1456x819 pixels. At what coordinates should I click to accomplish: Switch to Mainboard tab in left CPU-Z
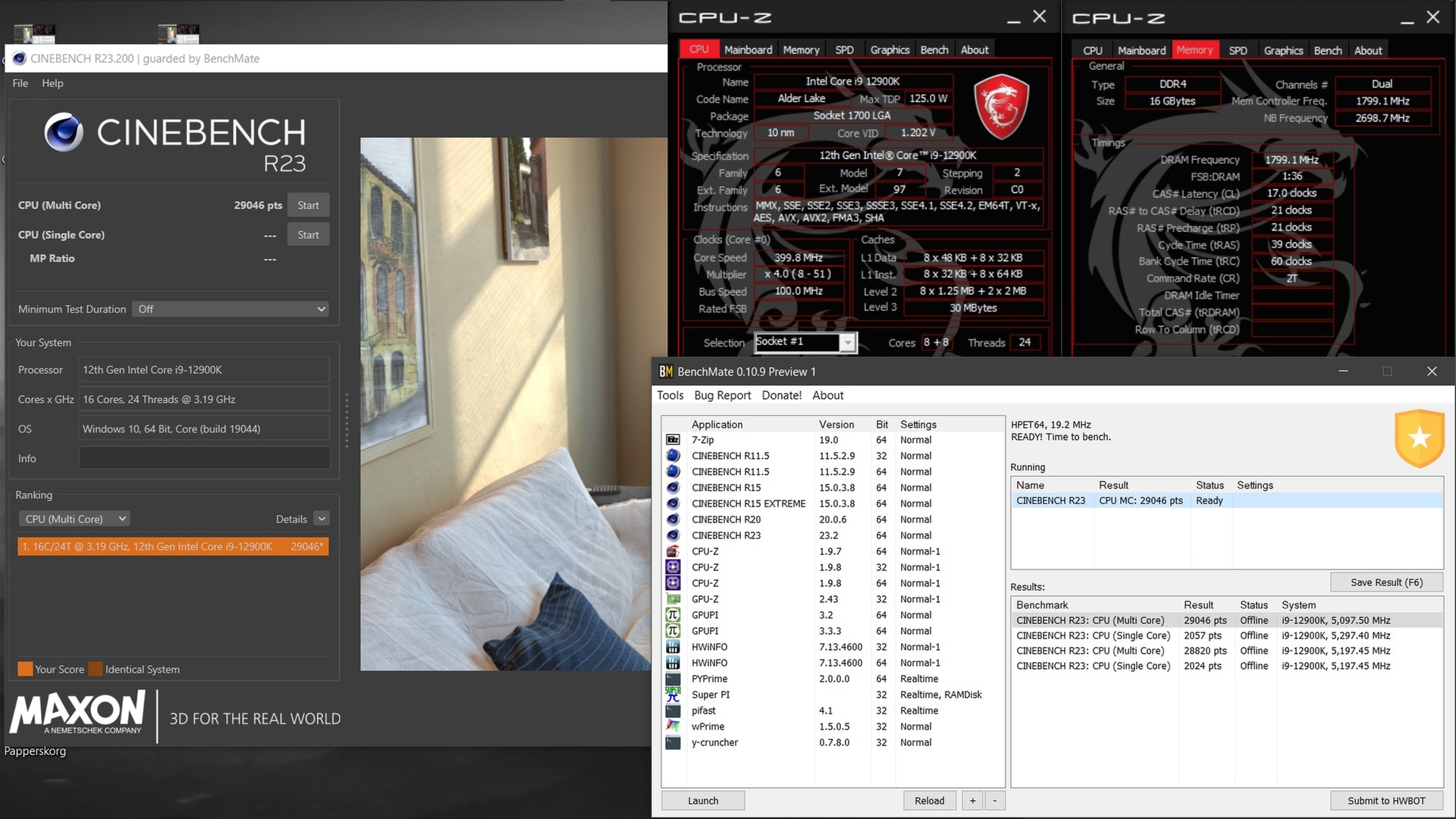[x=748, y=50]
